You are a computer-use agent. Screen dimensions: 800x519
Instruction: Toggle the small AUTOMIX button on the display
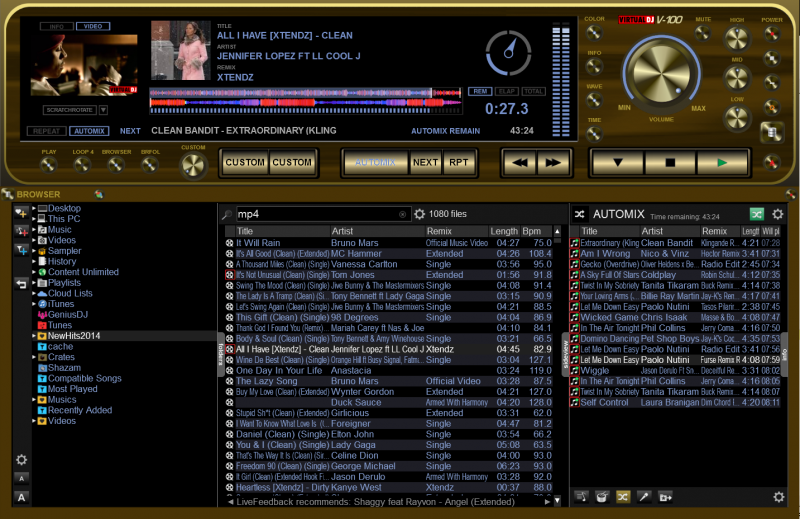click(89, 131)
